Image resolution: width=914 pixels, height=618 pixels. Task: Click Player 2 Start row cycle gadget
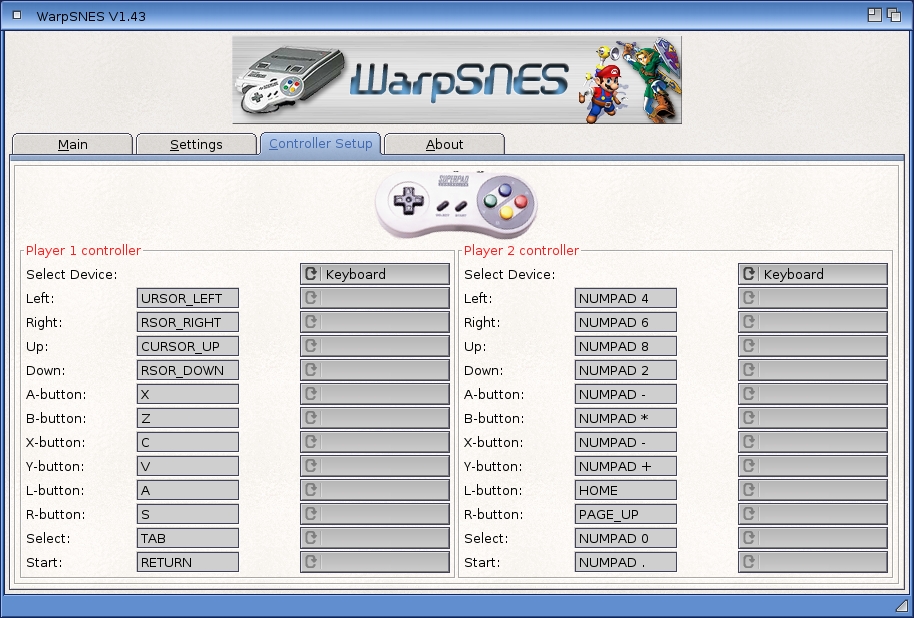pyautogui.click(x=813, y=562)
